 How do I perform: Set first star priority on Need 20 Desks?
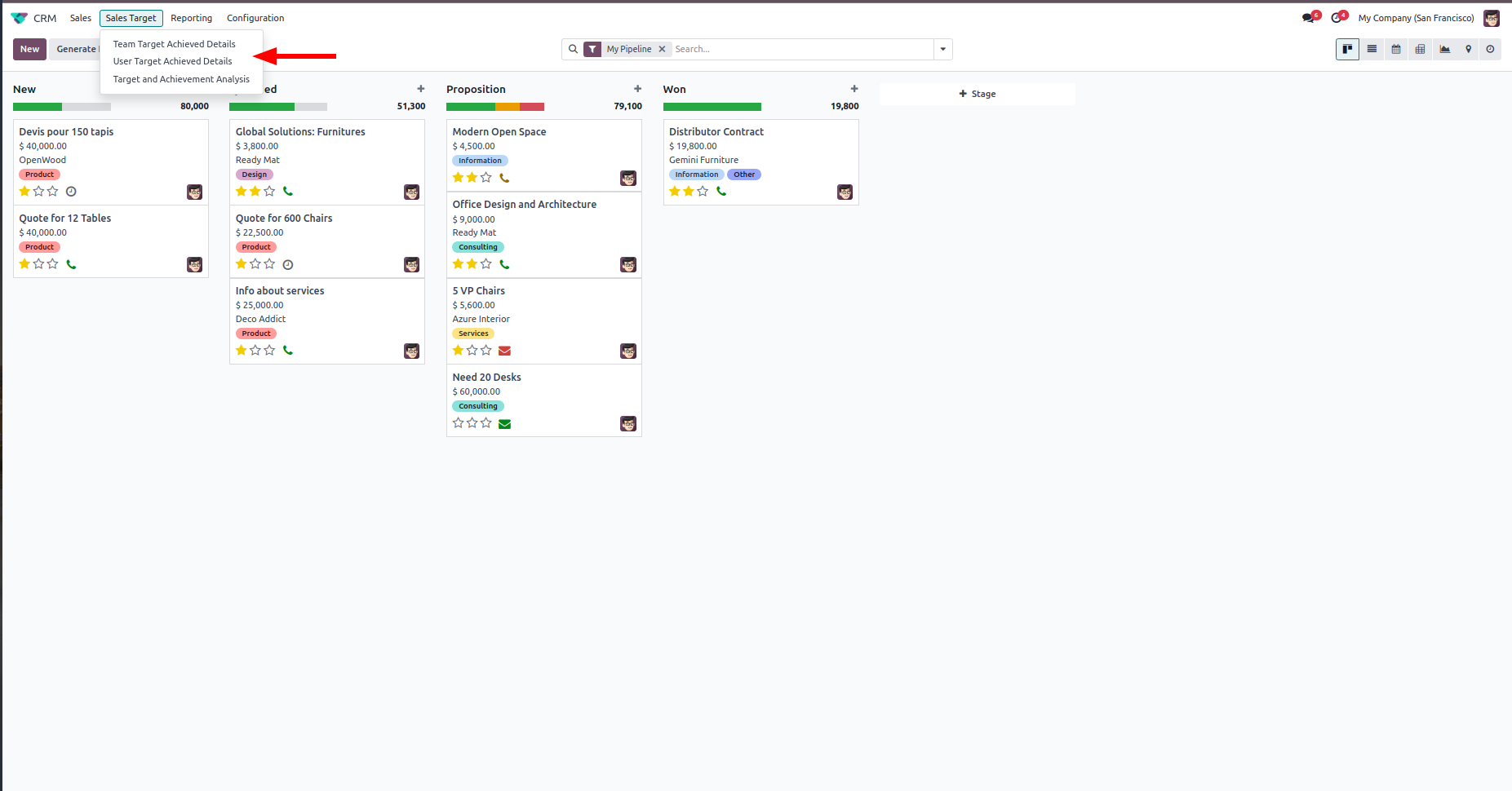tap(459, 423)
